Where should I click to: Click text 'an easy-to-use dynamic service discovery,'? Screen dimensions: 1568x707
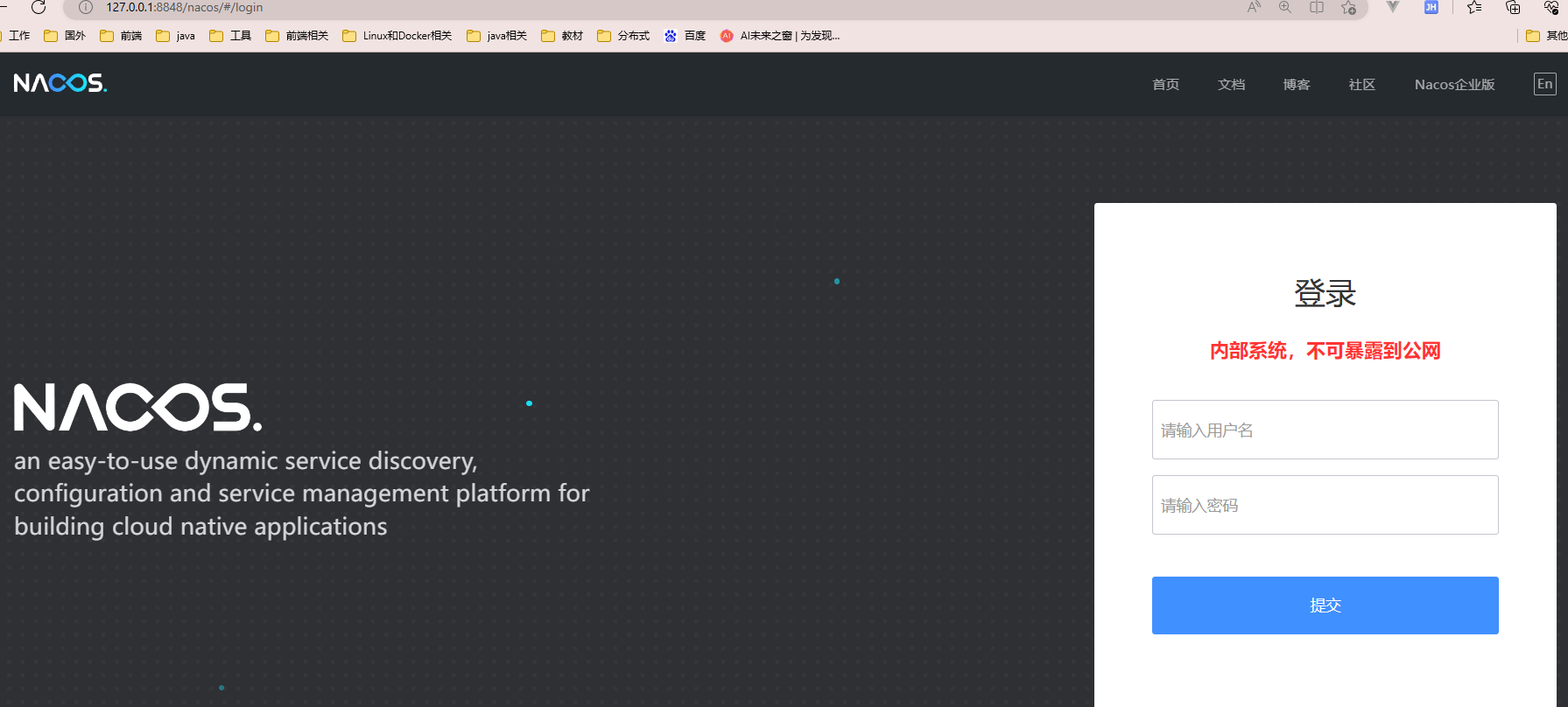click(x=246, y=461)
